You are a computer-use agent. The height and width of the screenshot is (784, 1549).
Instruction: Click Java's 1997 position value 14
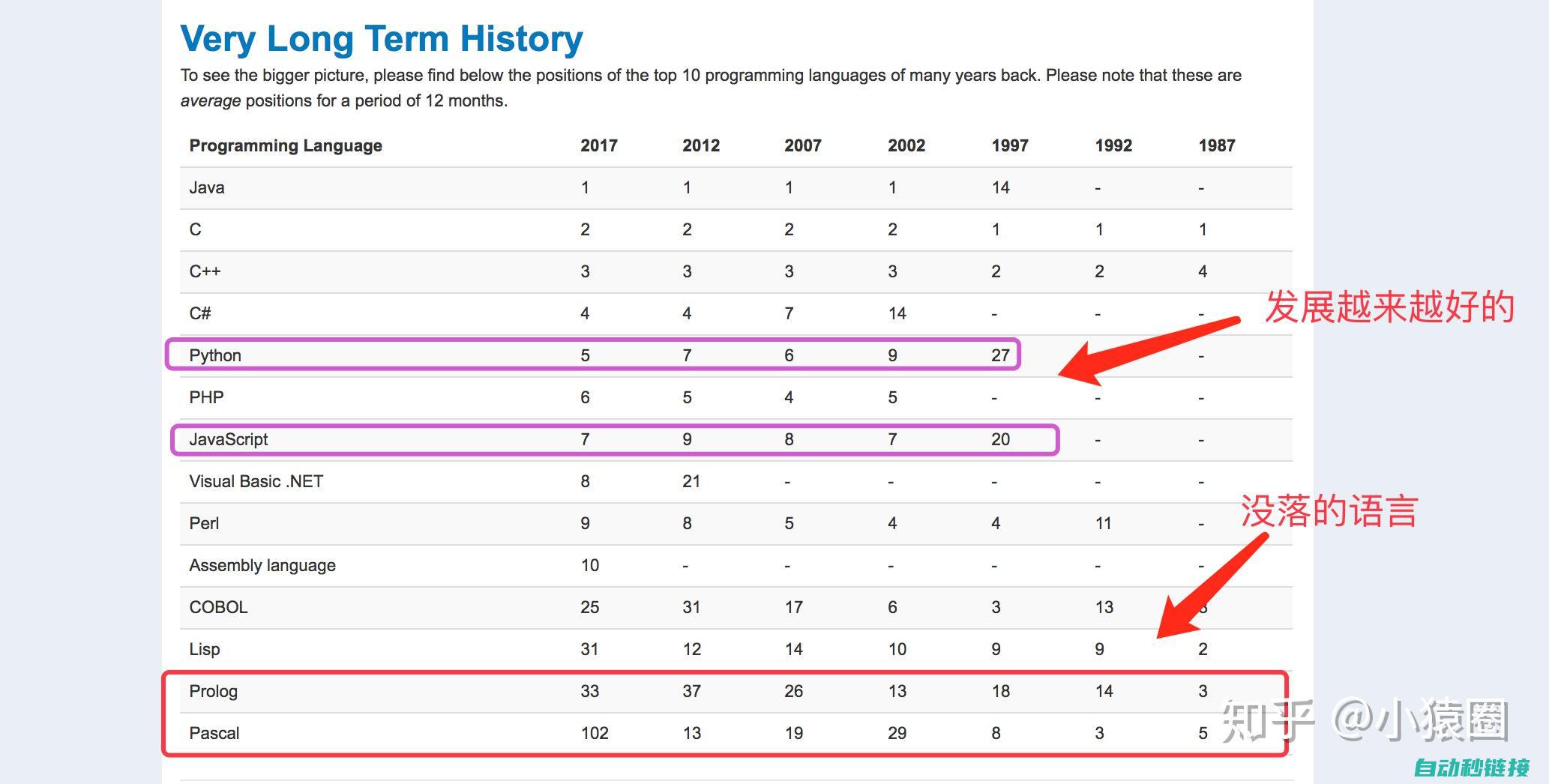tap(1001, 187)
